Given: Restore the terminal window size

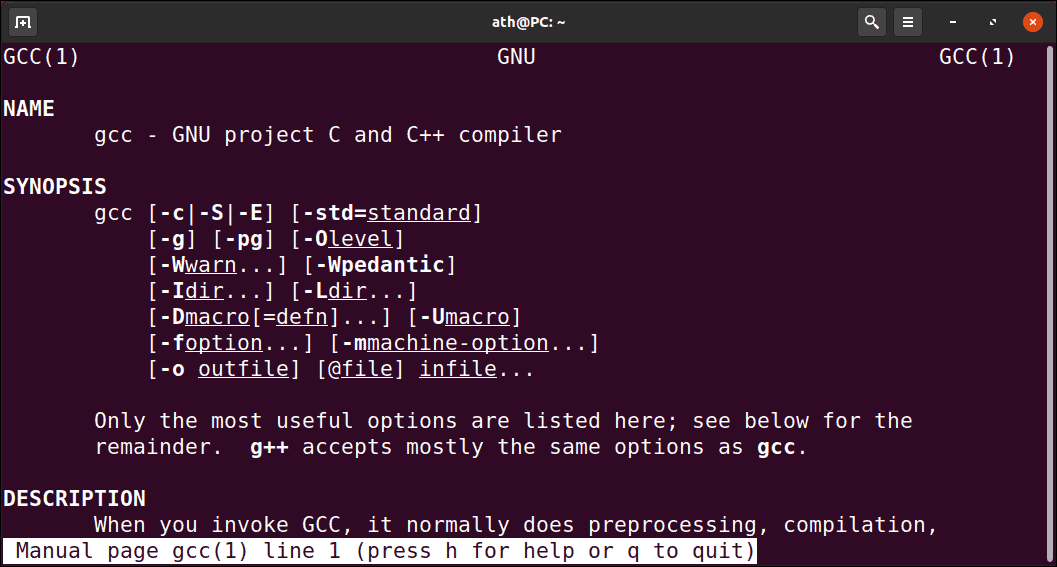Looking at the screenshot, I should (992, 22).
